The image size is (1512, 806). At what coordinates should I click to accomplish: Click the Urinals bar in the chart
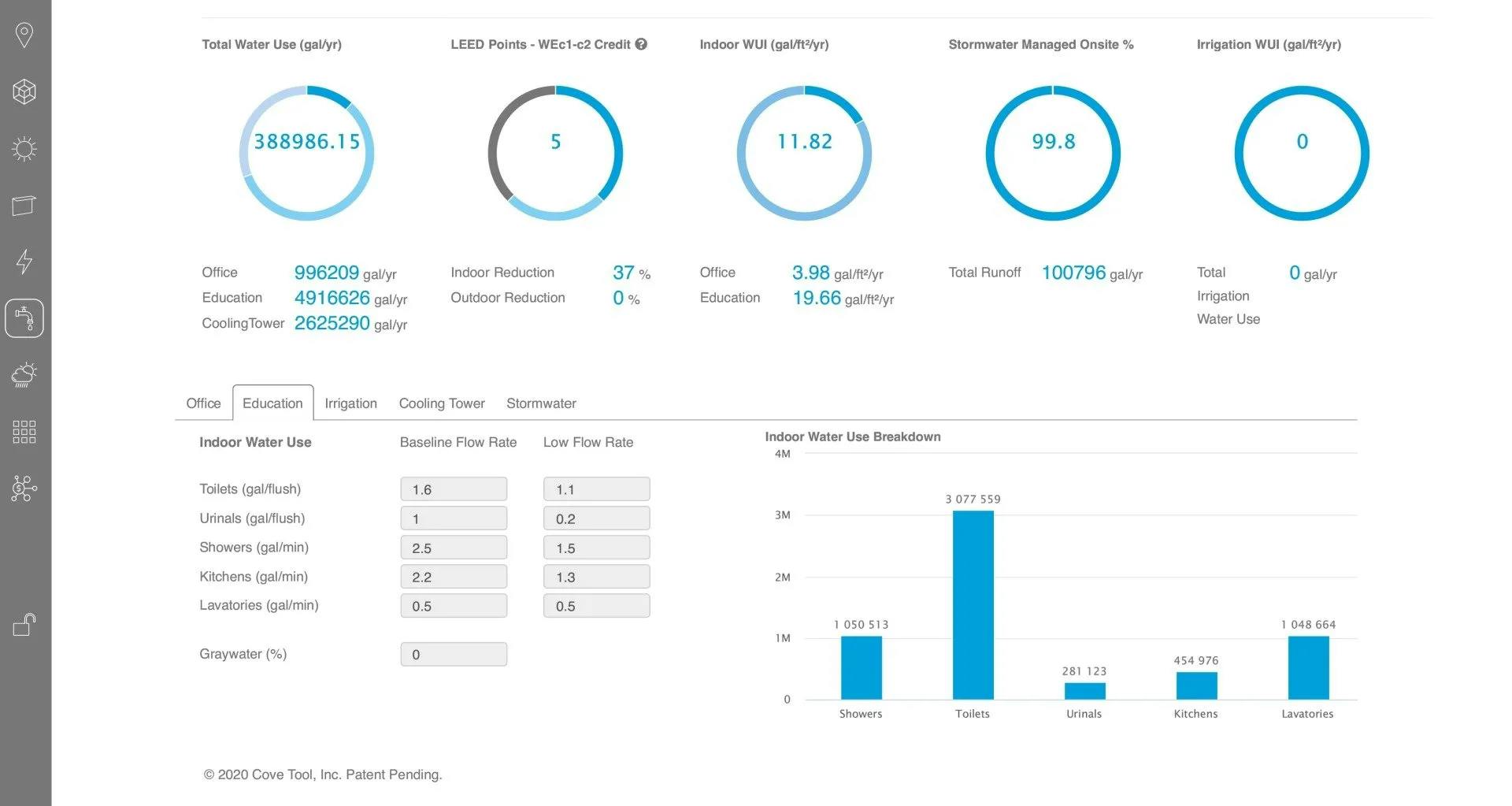pyautogui.click(x=1084, y=691)
